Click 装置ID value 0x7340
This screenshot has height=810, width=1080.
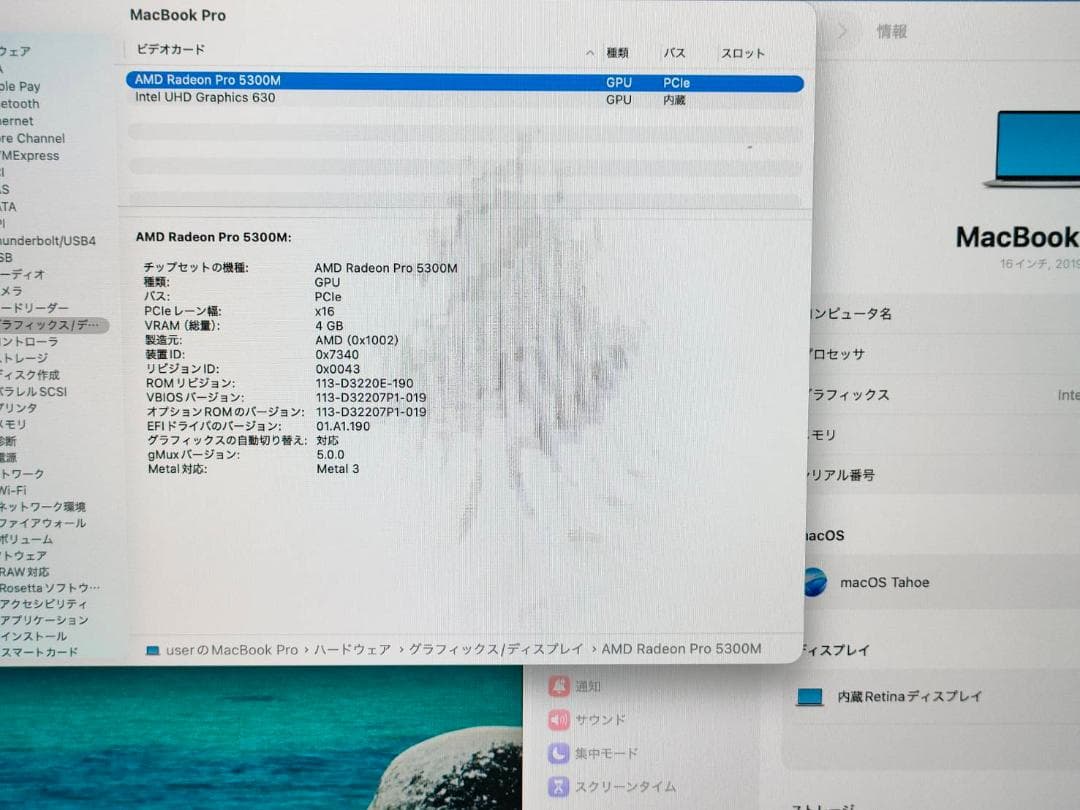coord(337,355)
